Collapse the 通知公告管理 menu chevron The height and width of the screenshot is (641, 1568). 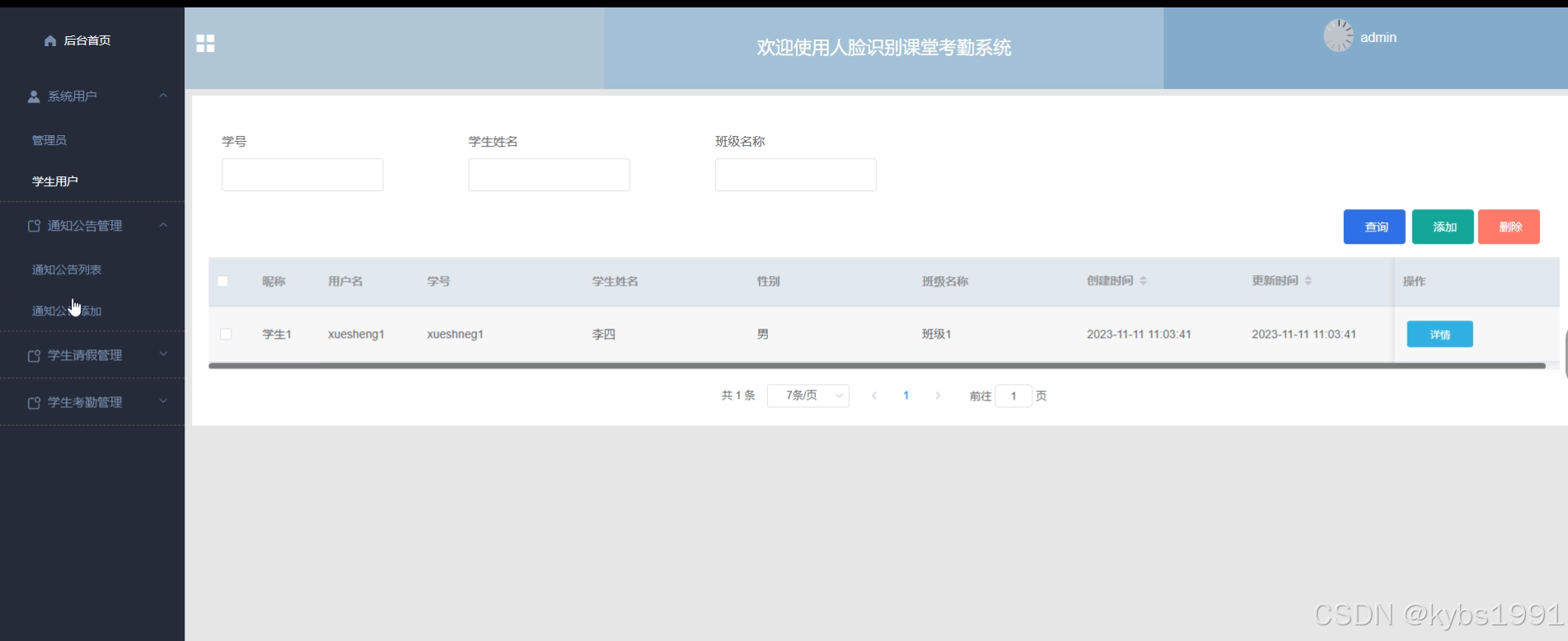163,225
